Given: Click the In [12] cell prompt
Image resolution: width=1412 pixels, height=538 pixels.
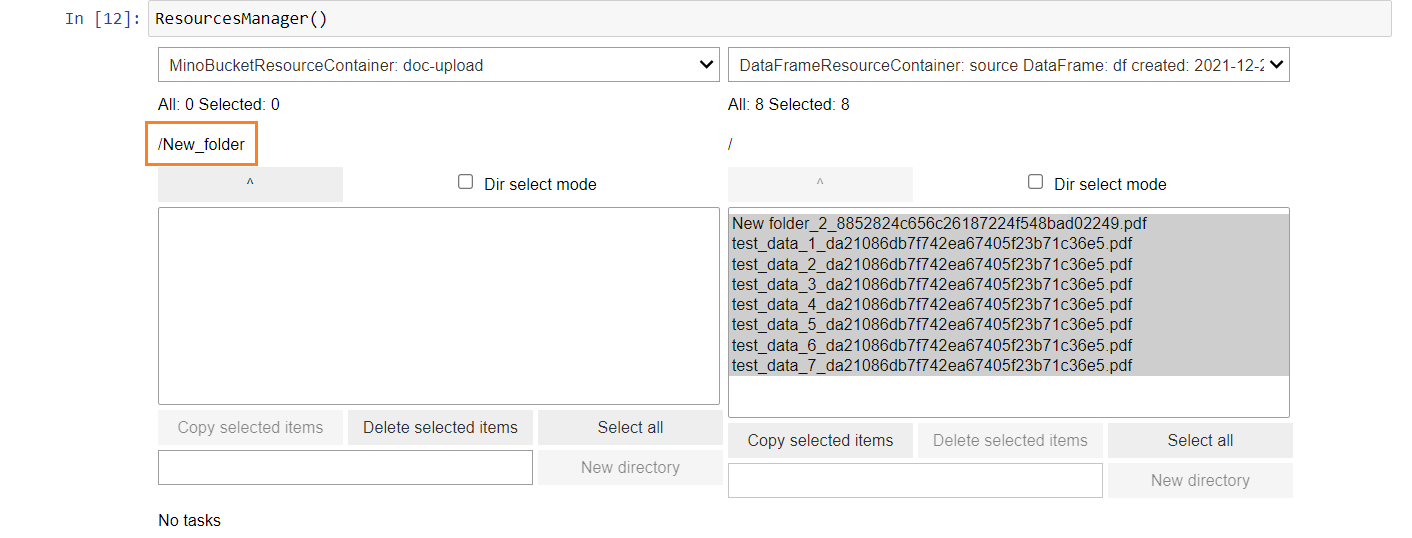Looking at the screenshot, I should click(x=102, y=19).
